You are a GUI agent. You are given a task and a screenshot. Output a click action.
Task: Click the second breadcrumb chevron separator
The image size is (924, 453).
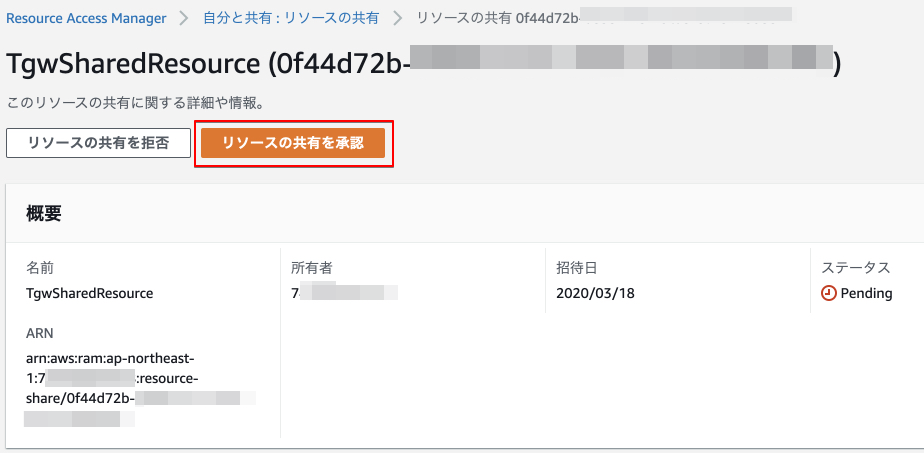[398, 18]
